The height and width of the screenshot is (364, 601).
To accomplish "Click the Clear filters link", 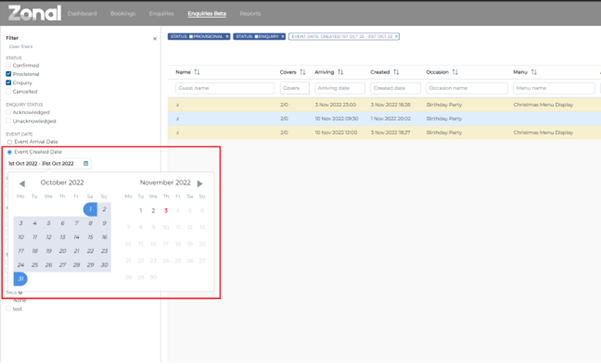I will point(21,46).
